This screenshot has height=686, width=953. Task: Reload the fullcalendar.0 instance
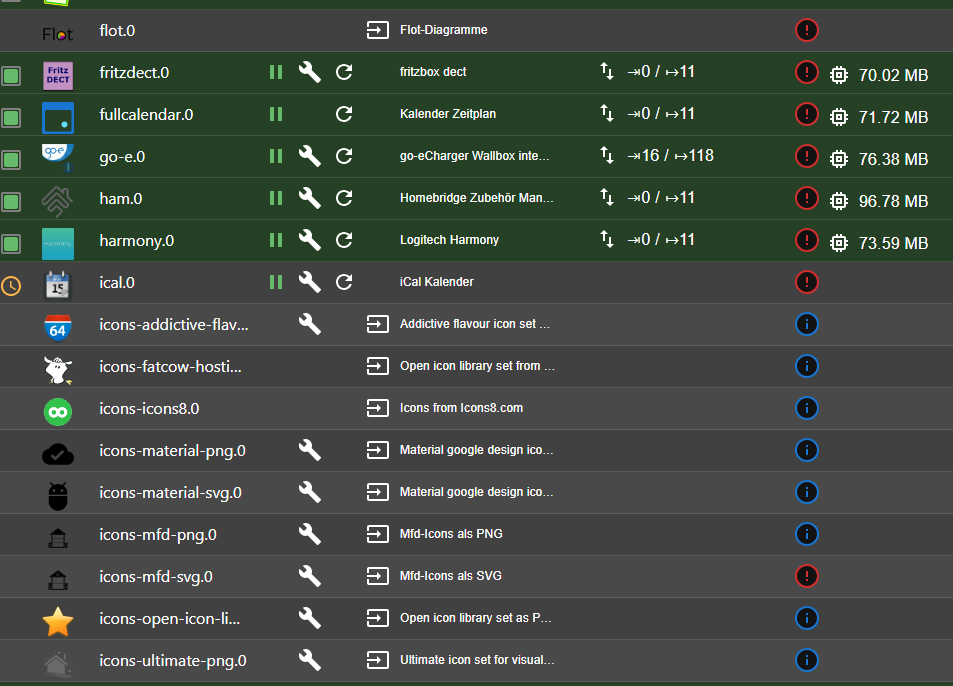344,114
